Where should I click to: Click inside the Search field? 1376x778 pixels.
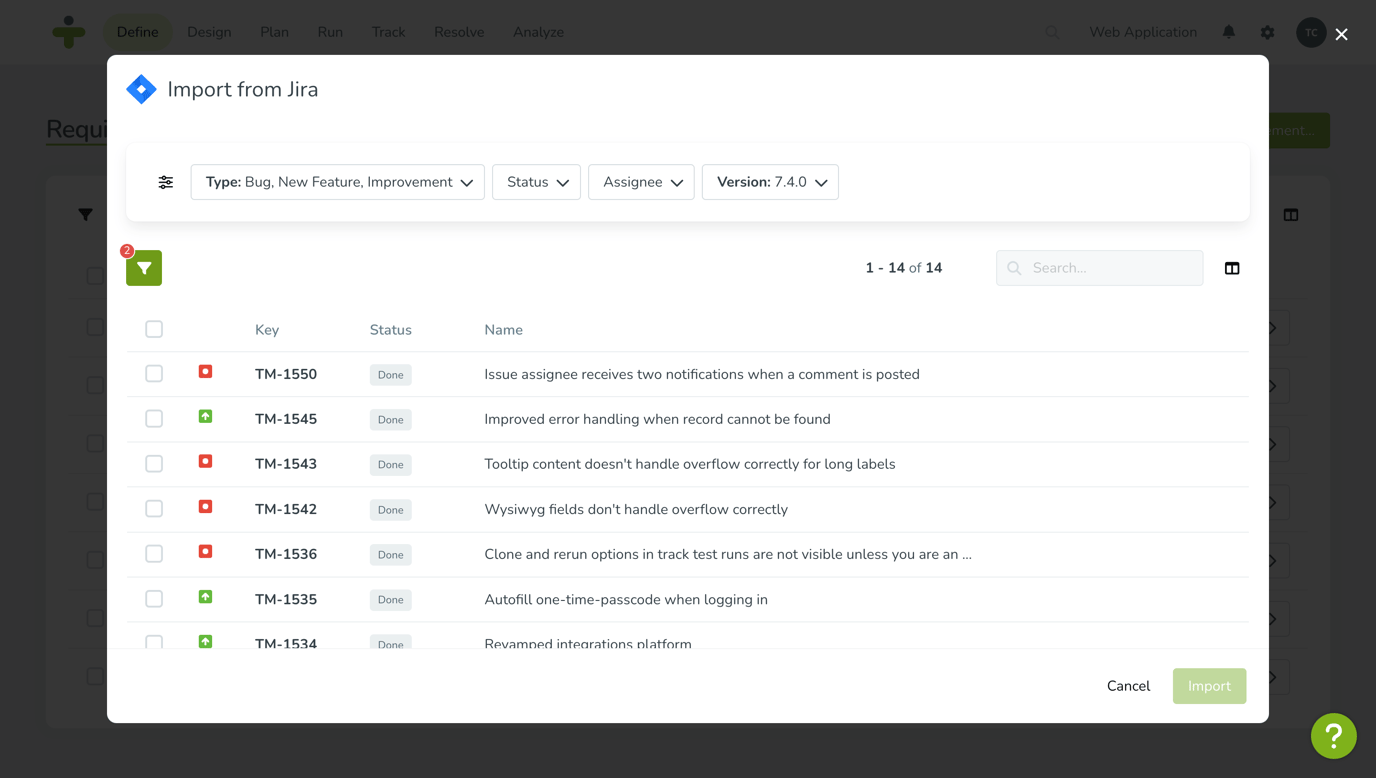(x=1100, y=268)
